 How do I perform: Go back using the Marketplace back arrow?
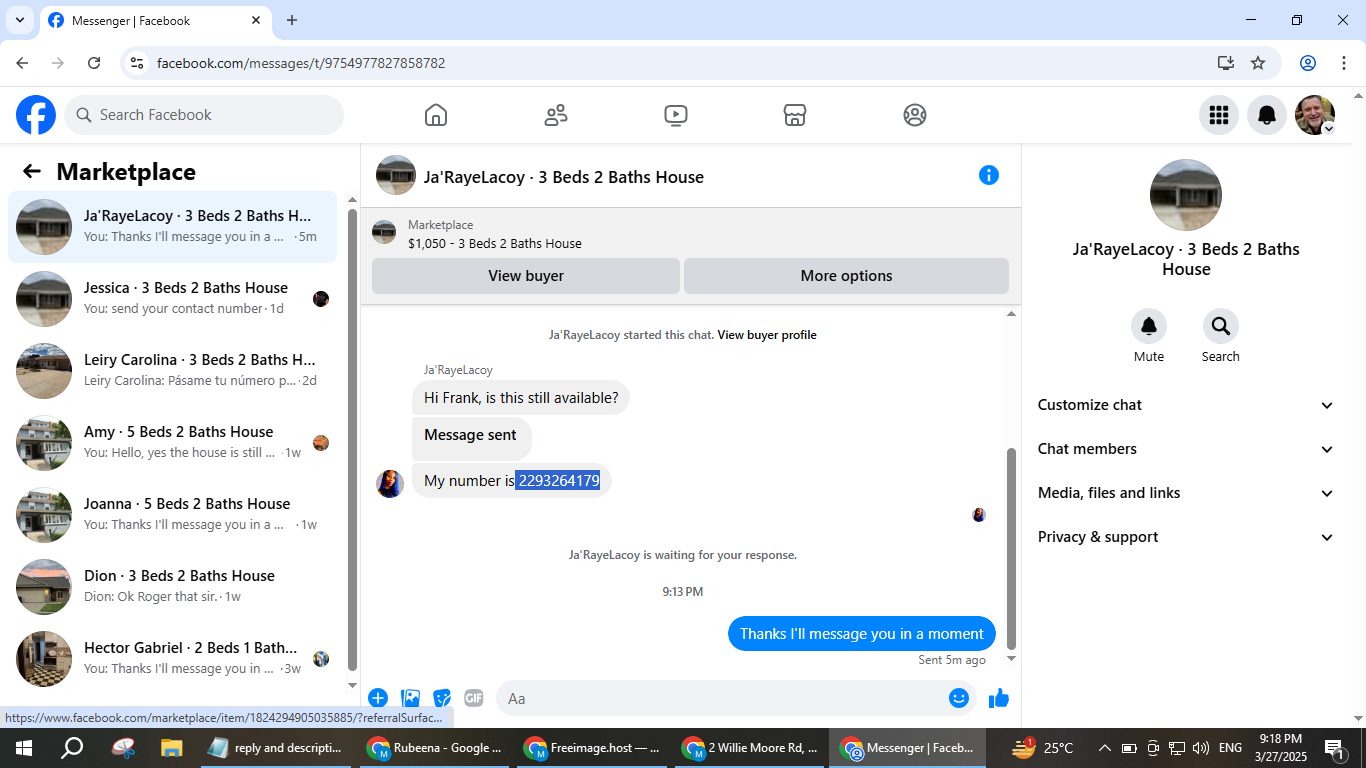tap(32, 172)
